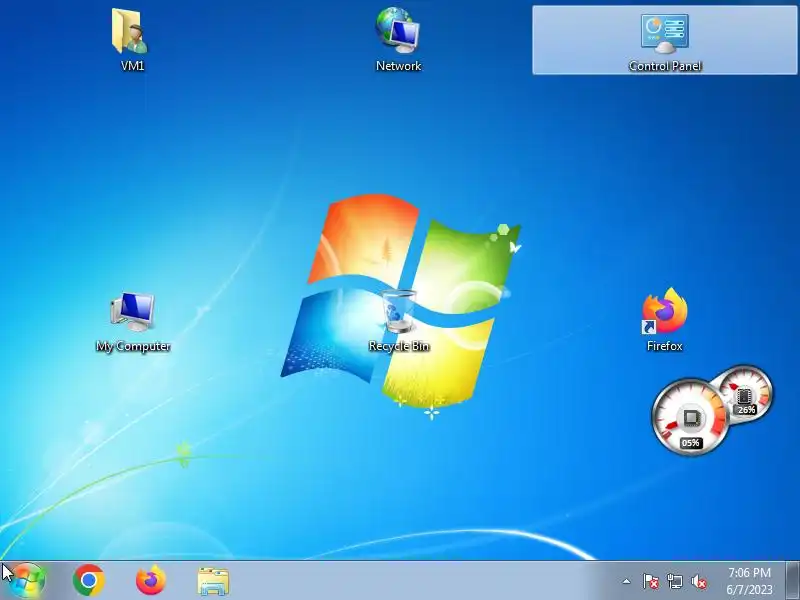The image size is (800, 600).
Task: Select the My Computer desktop icon
Action: pyautogui.click(x=133, y=321)
